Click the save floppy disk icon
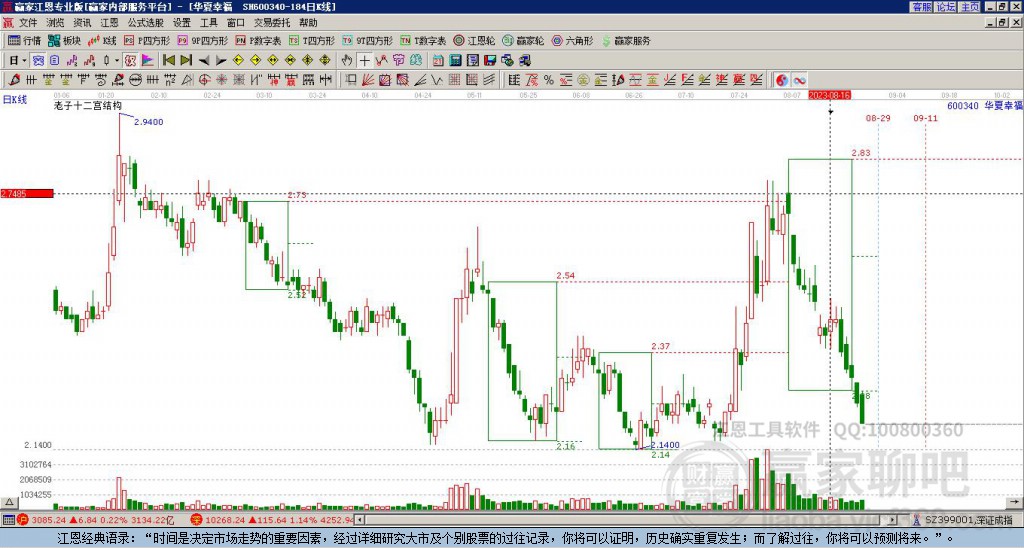 [x=490, y=61]
